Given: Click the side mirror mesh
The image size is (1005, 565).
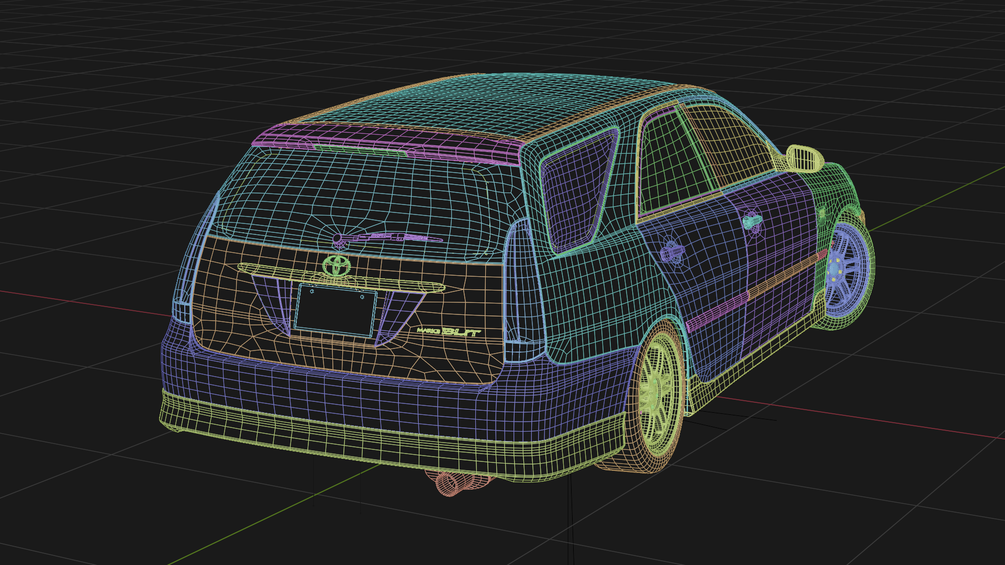Looking at the screenshot, I should pos(805,158).
